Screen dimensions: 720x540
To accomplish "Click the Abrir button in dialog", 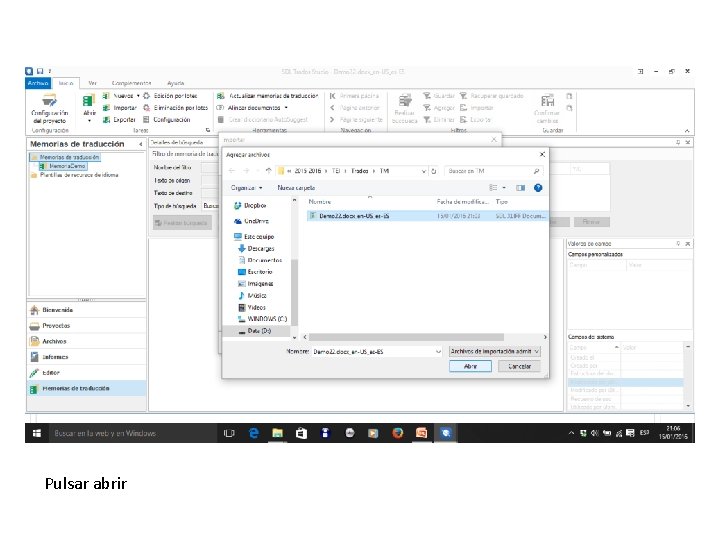I will click(x=470, y=366).
